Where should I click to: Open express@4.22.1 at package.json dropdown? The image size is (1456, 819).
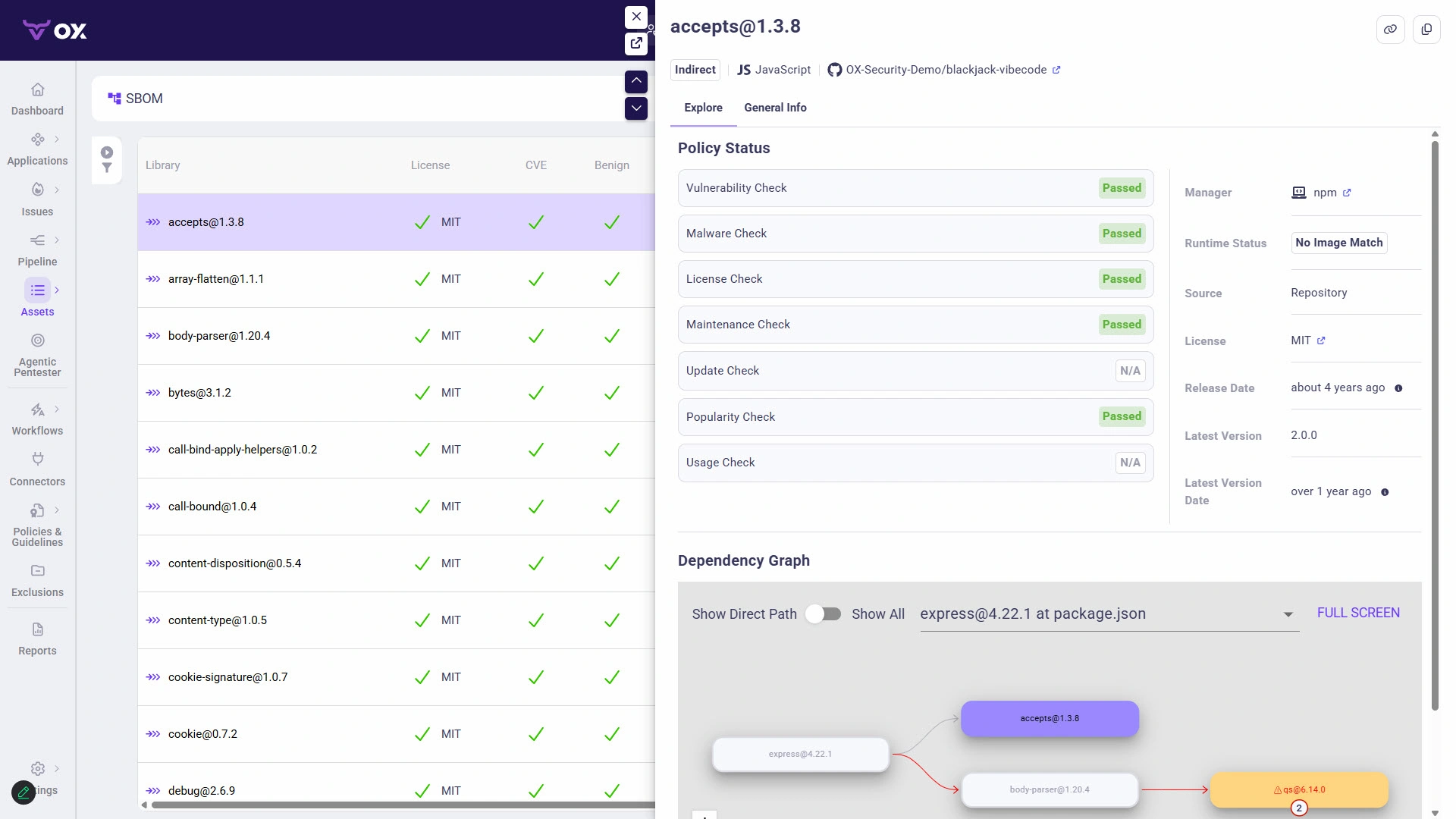1108,614
